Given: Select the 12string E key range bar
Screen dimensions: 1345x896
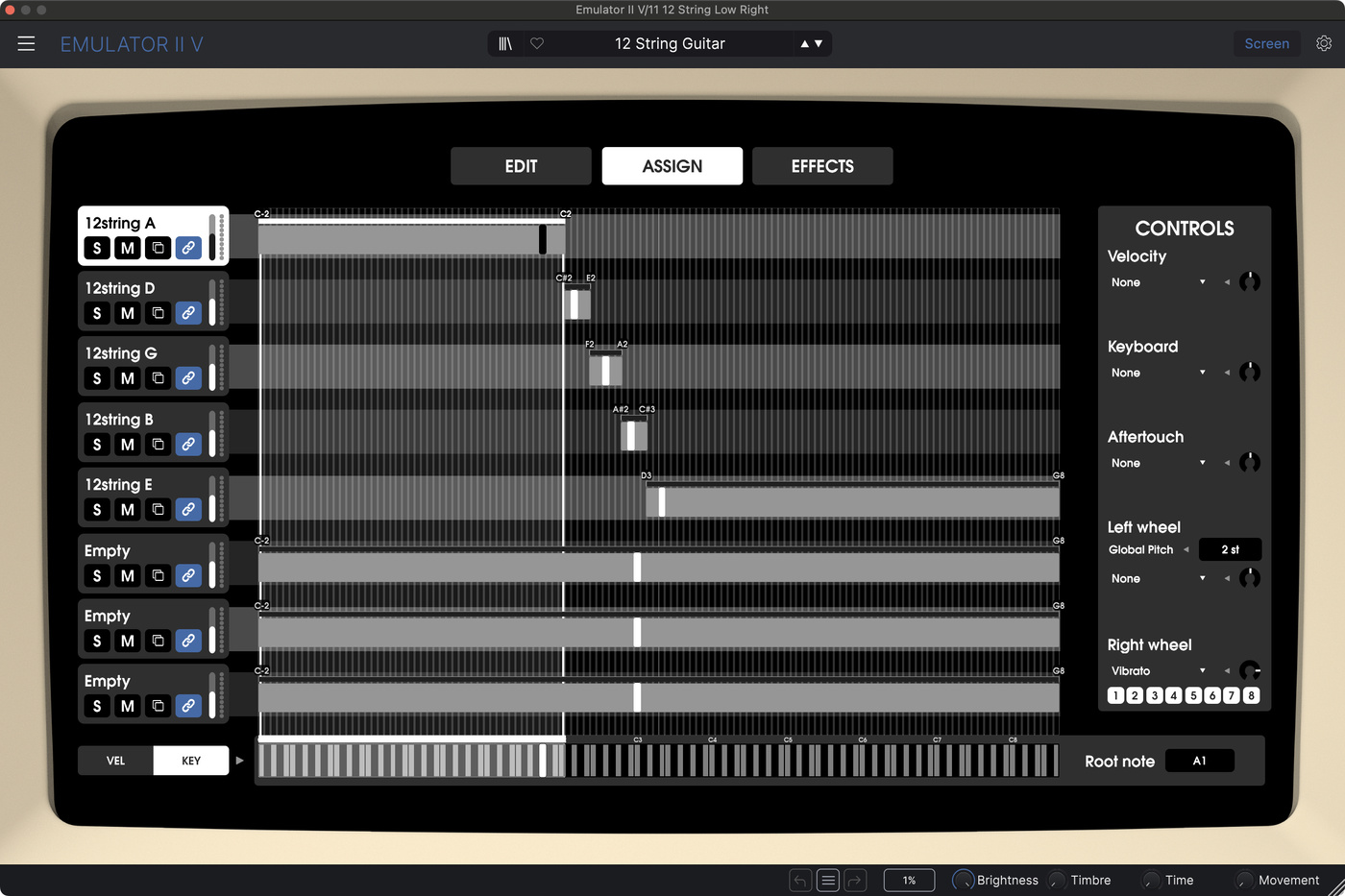Looking at the screenshot, I should point(853,501).
